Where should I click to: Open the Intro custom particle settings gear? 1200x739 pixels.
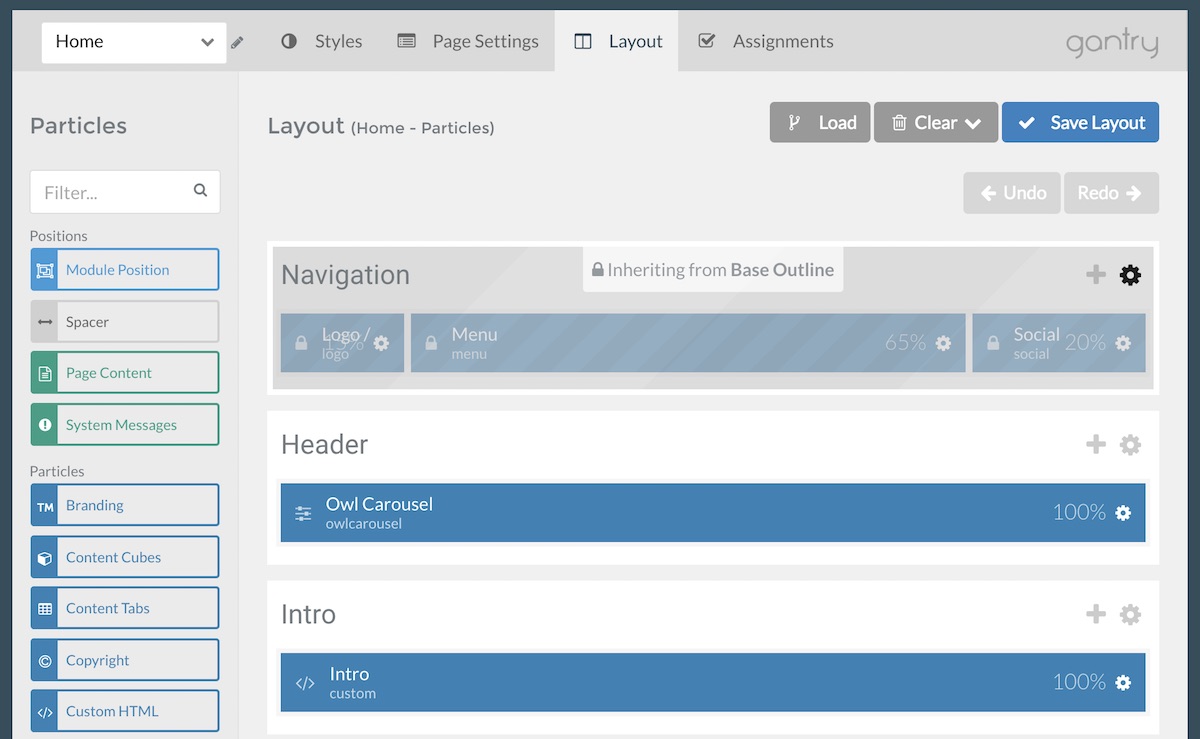[x=1123, y=683]
